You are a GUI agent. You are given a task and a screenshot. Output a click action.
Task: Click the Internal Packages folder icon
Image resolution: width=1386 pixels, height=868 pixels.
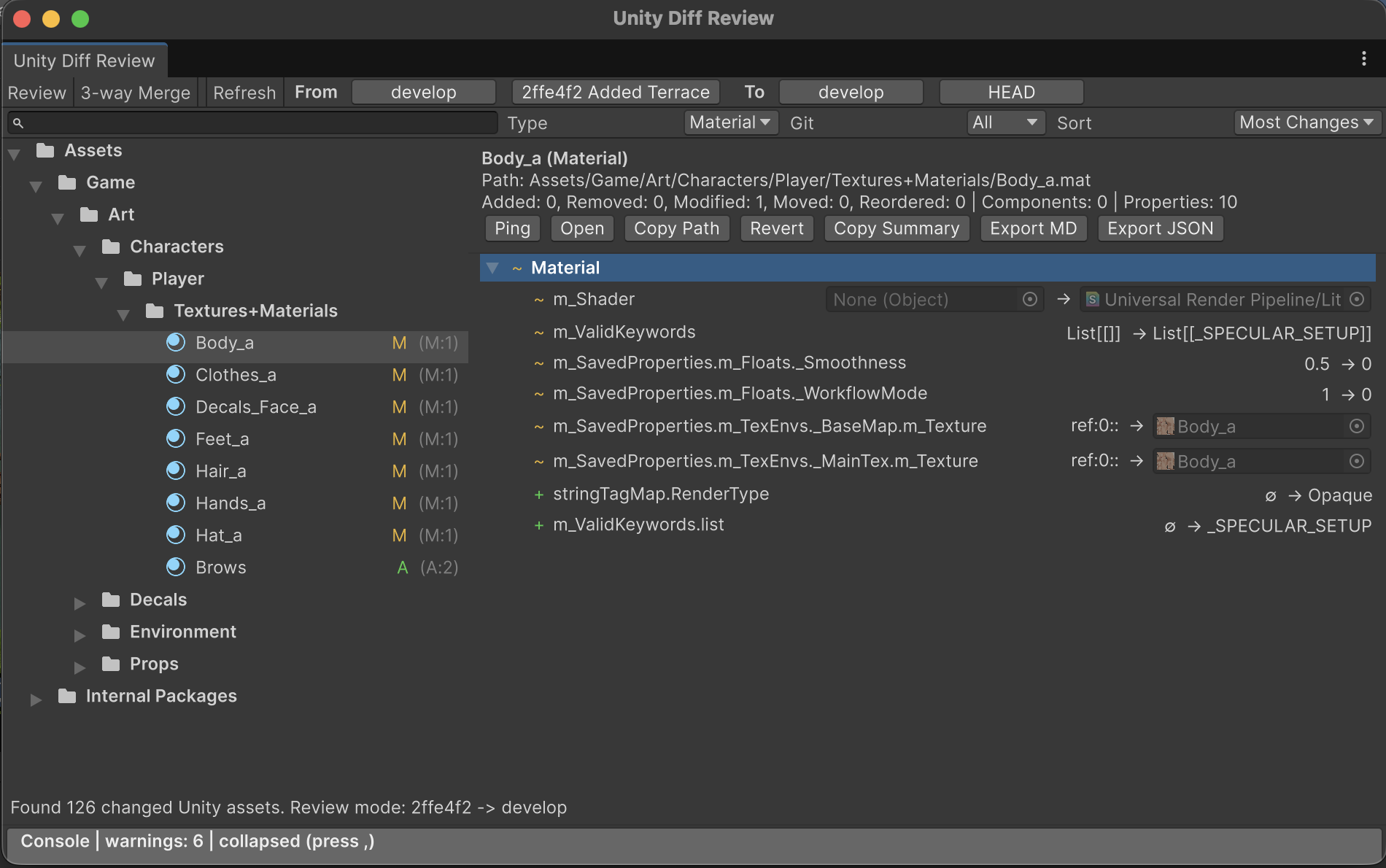(67, 696)
